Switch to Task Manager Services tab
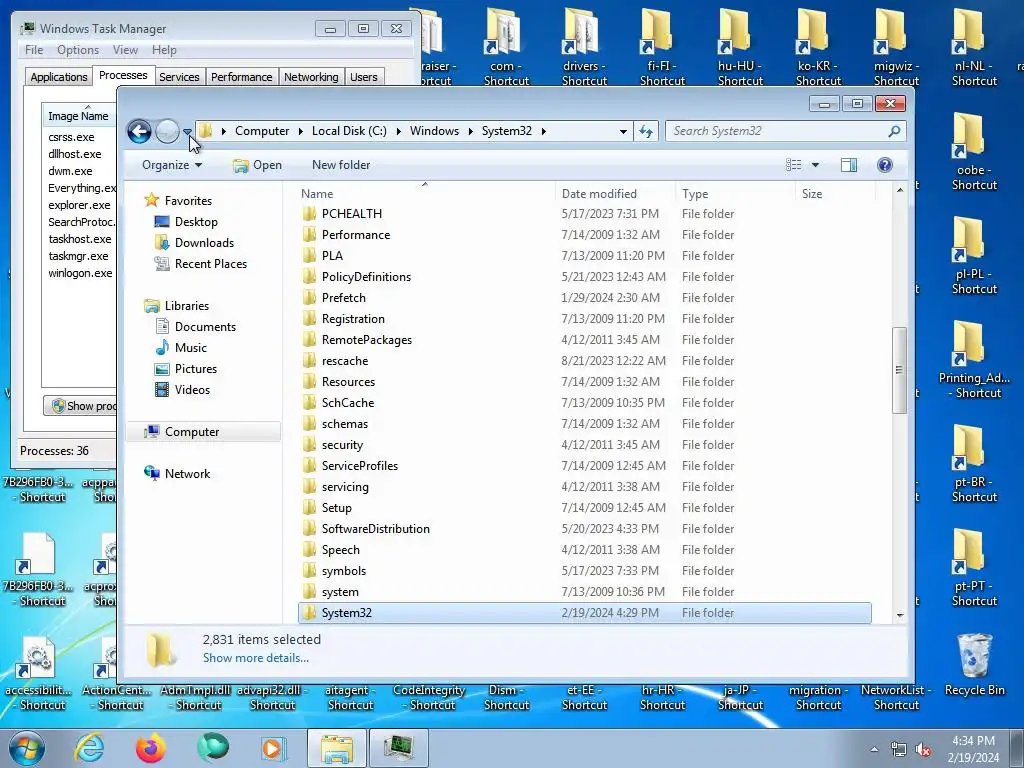The width and height of the screenshot is (1024, 768). tap(179, 77)
